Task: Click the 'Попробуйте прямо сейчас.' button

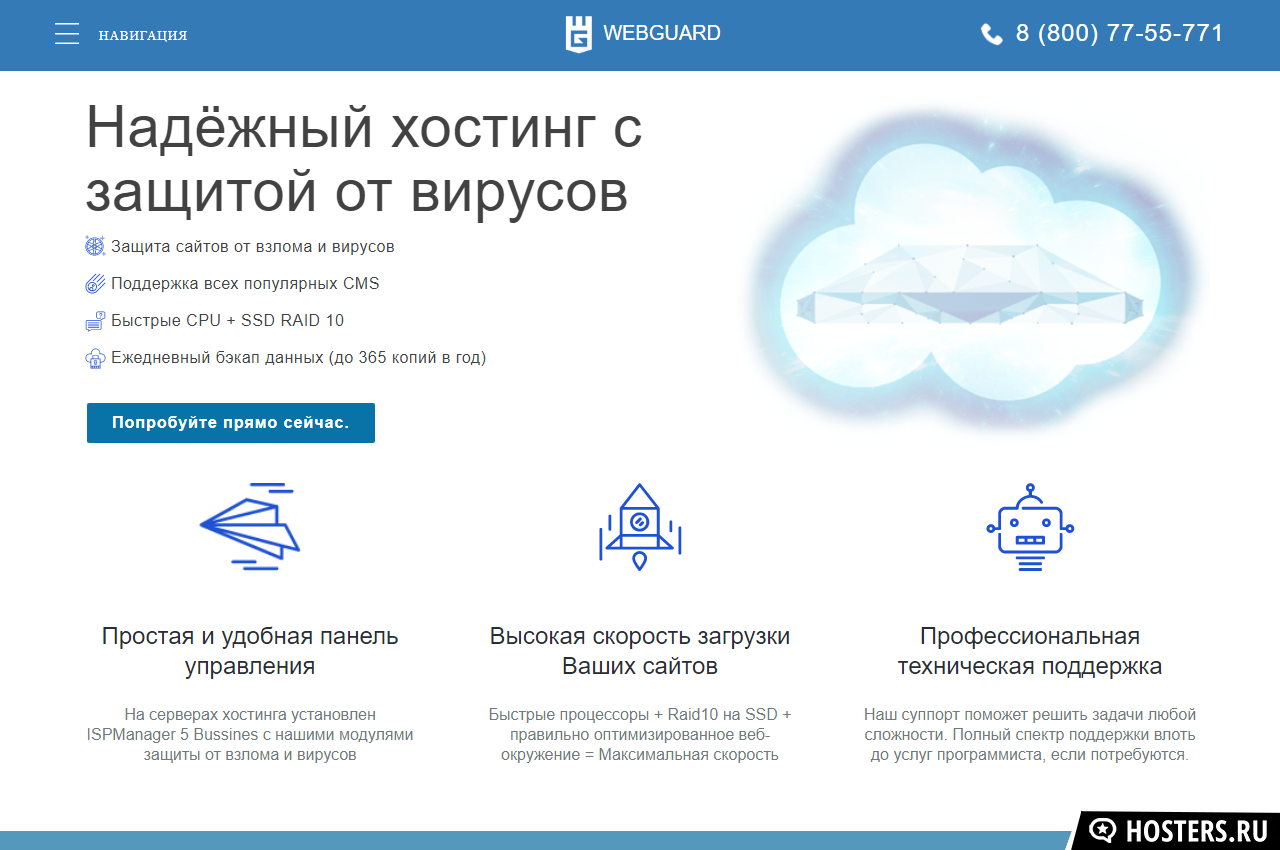Action: coord(231,423)
